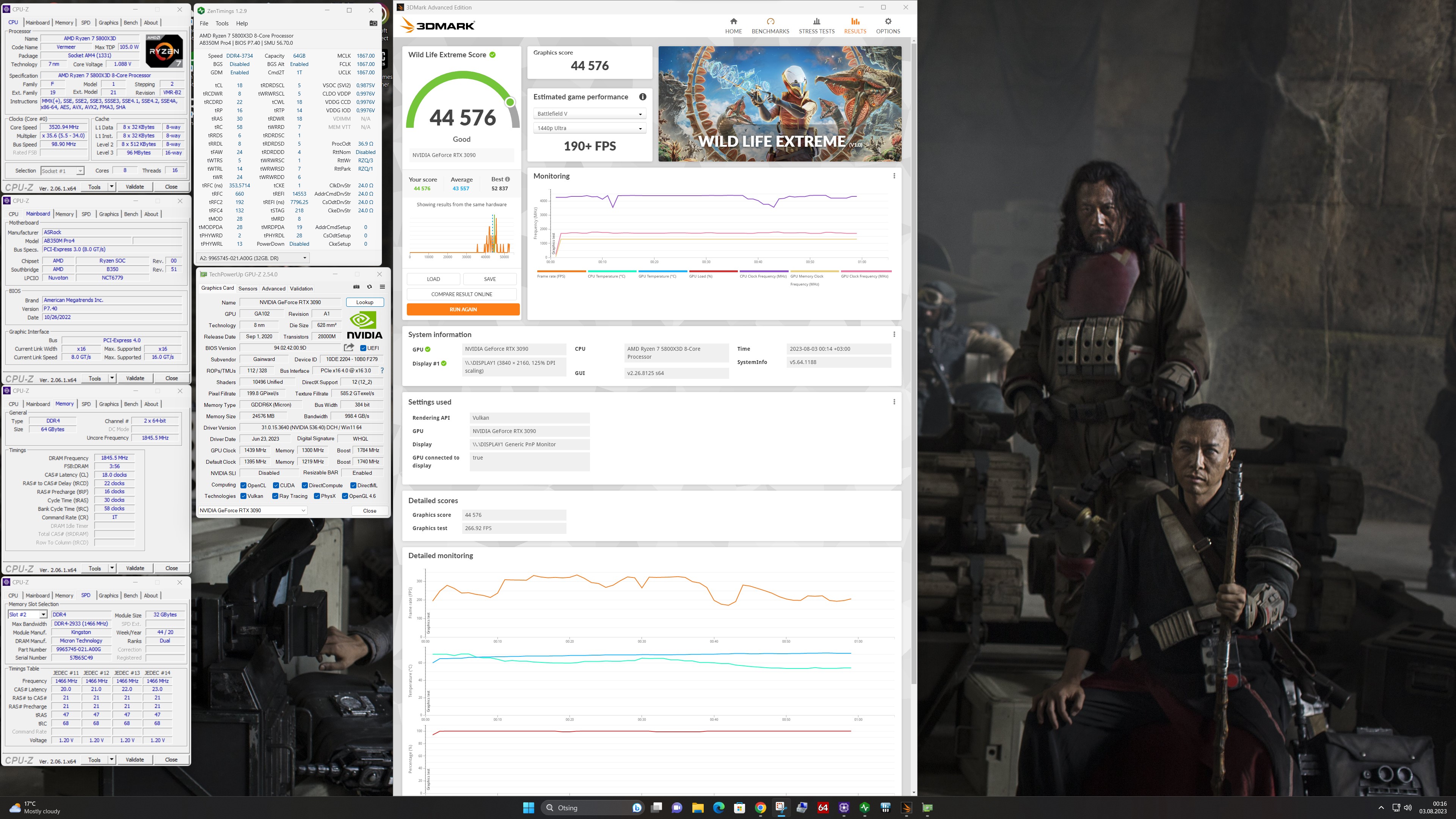Click Wild Life Extreme banner thumbnail

780,104
